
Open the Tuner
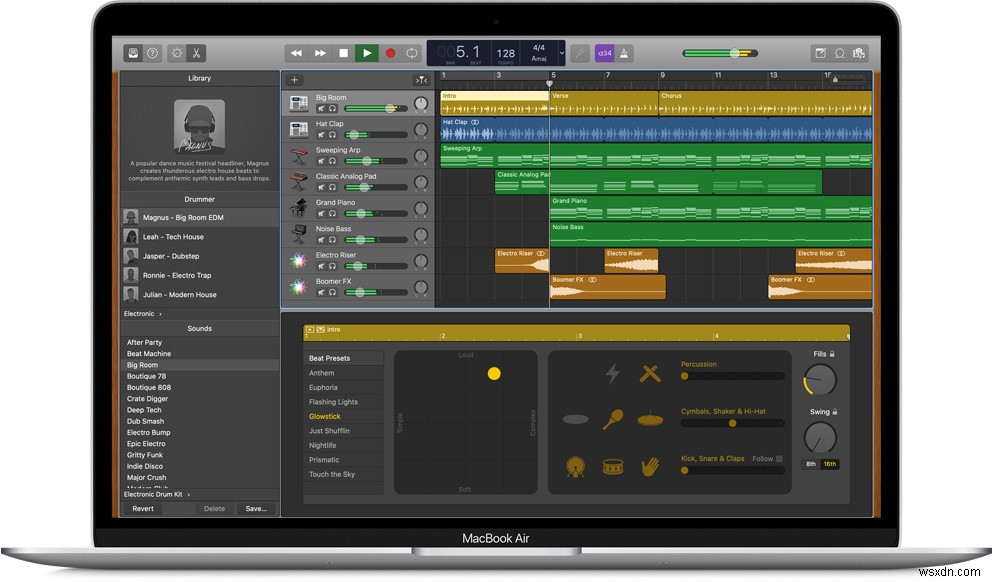(x=578, y=52)
